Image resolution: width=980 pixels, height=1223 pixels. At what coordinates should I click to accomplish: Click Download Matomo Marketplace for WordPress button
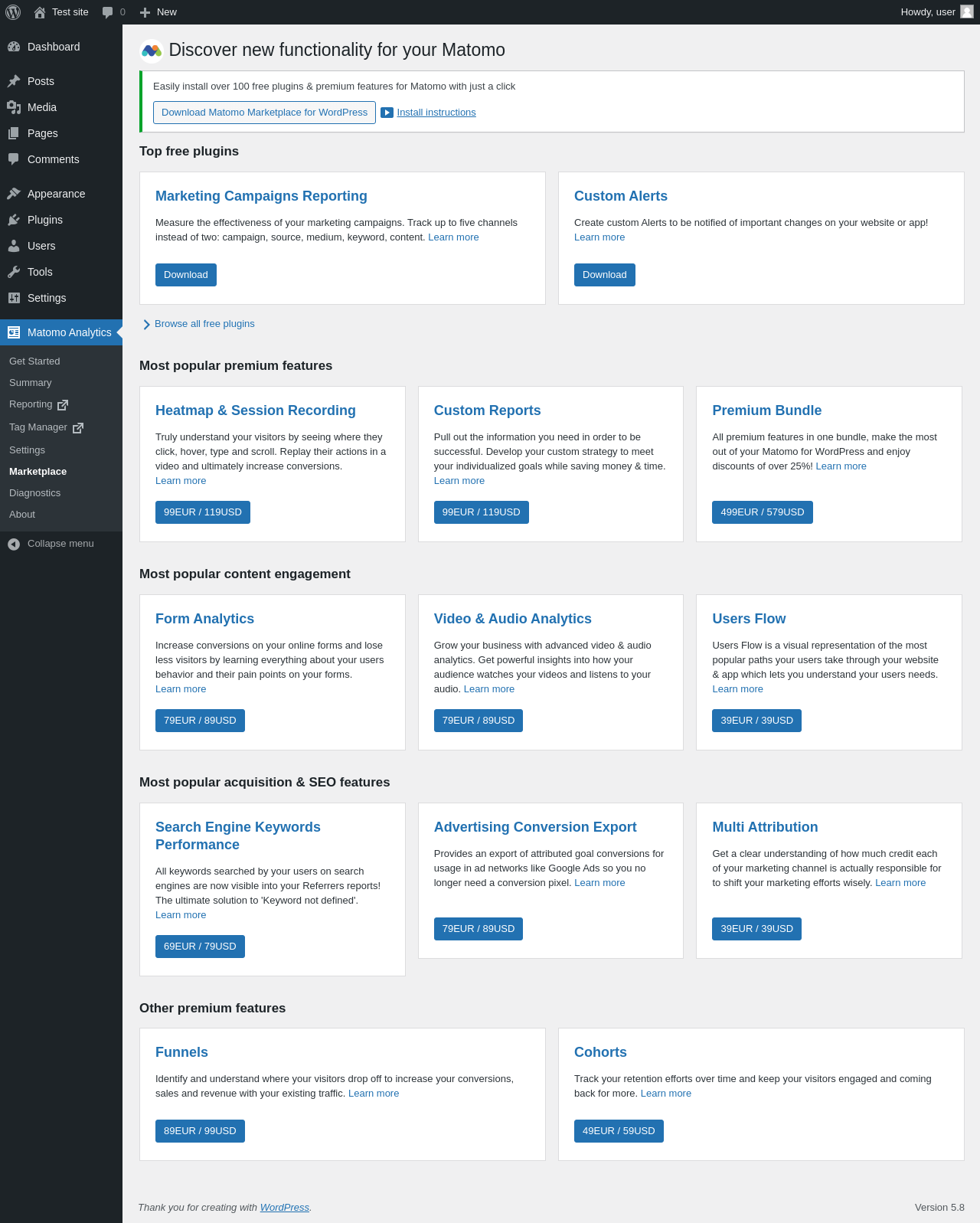click(x=264, y=113)
